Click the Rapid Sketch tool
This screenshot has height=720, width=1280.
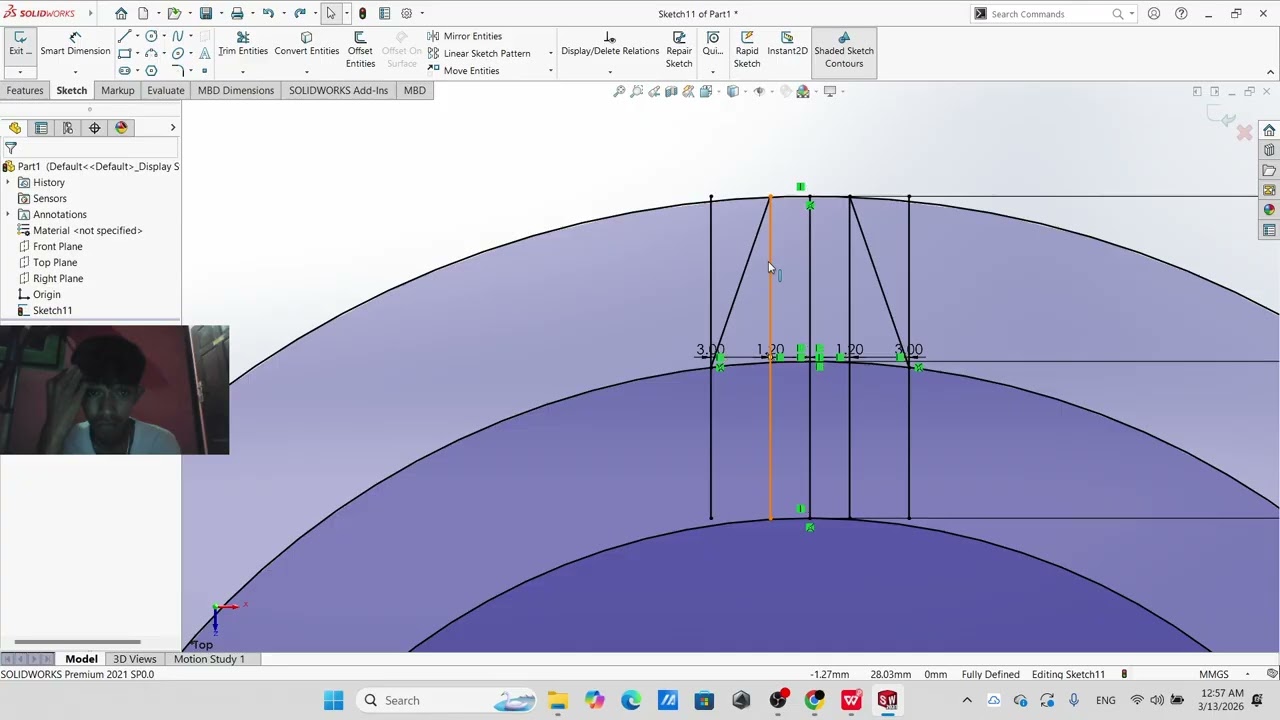[x=747, y=50]
